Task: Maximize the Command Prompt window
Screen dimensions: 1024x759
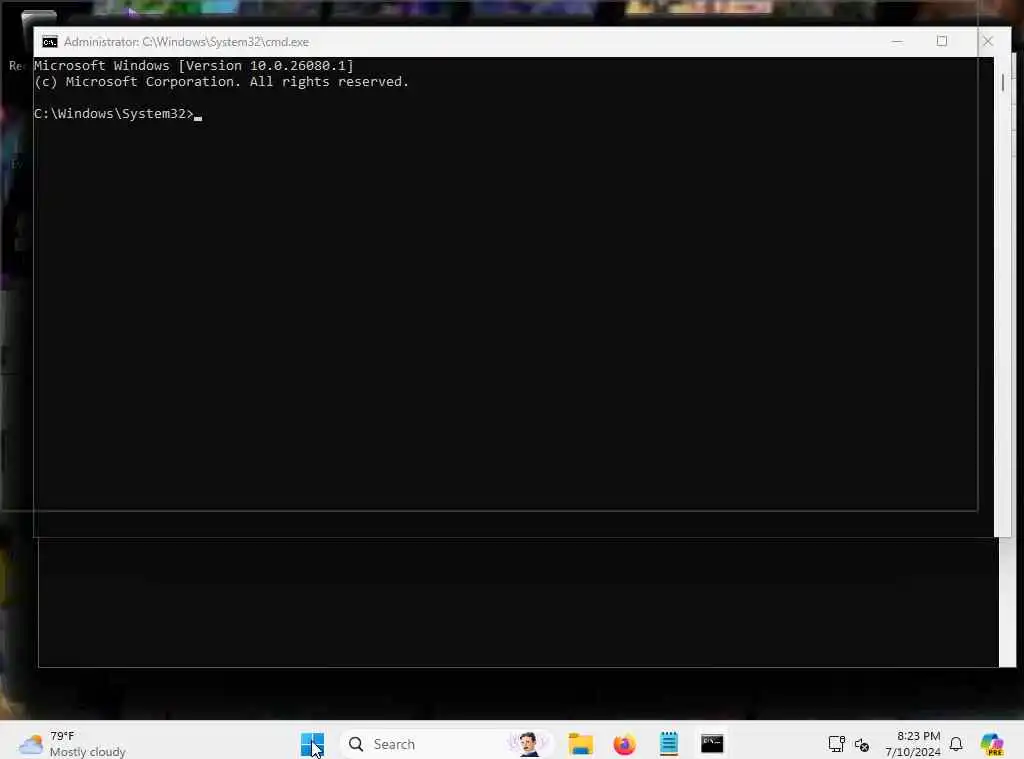Action: click(x=942, y=41)
